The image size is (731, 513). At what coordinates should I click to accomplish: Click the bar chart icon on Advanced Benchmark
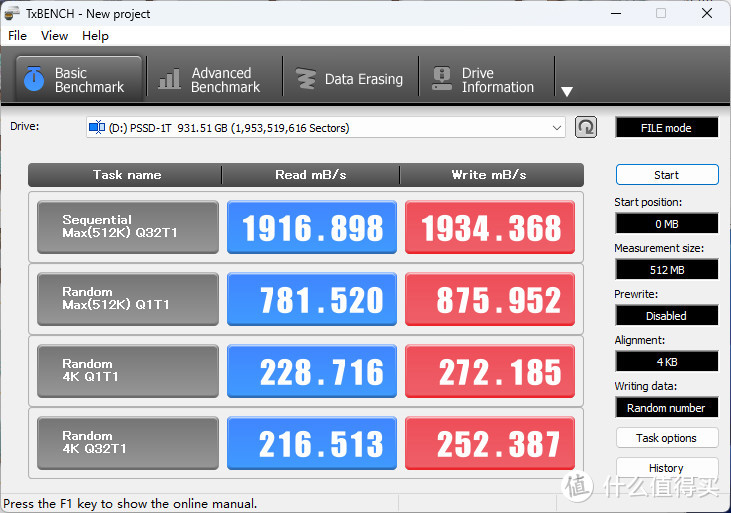(169, 78)
